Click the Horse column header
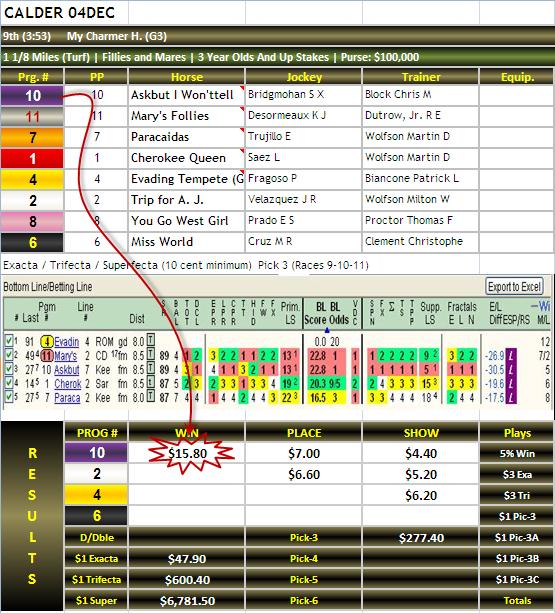This screenshot has height=613, width=555. tap(186, 77)
